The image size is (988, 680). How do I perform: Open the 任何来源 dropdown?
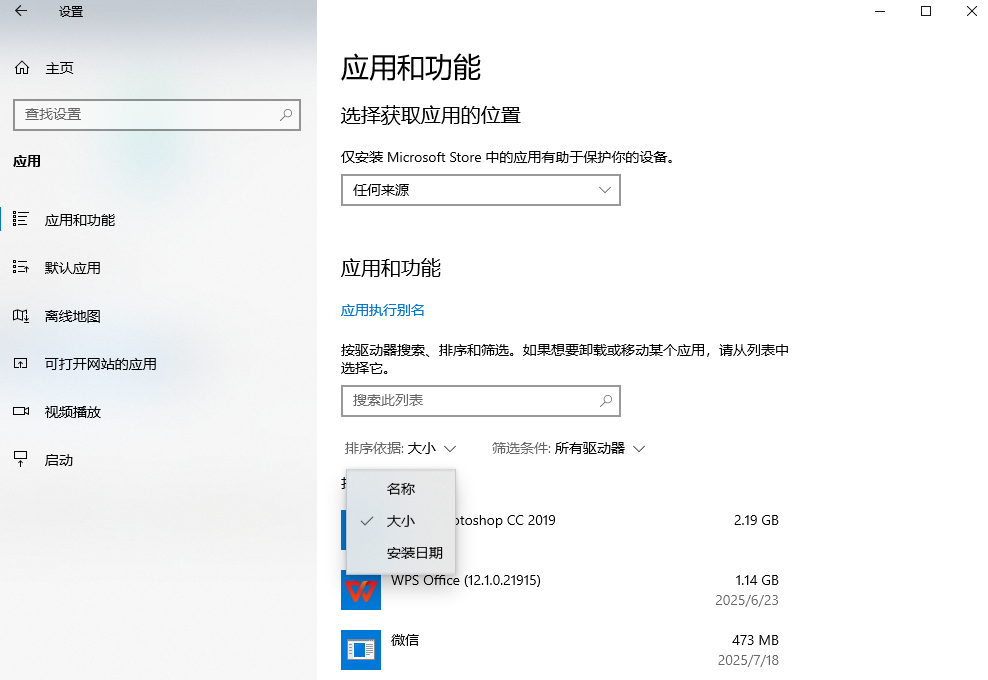click(x=481, y=190)
